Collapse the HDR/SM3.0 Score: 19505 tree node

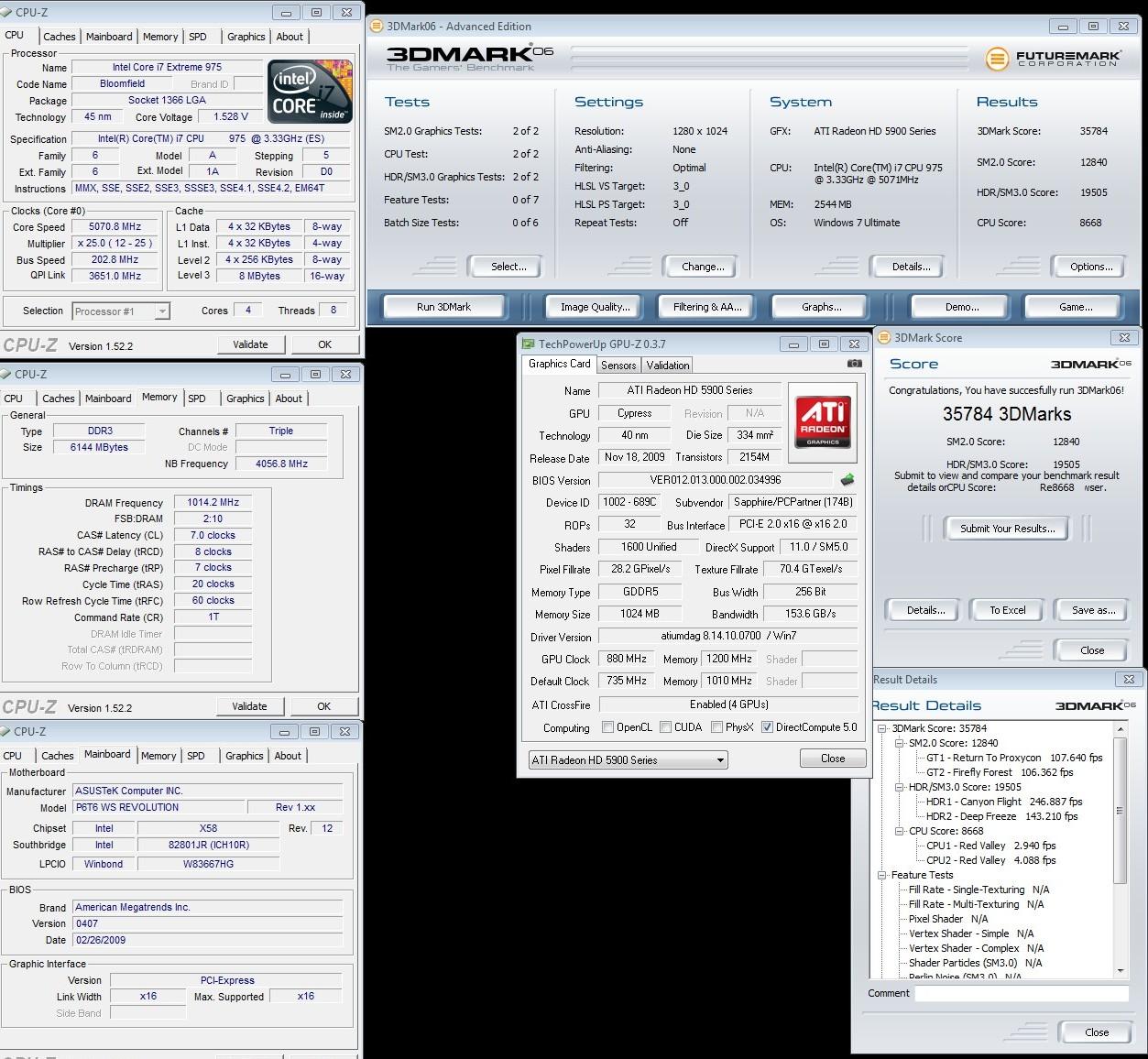point(900,788)
